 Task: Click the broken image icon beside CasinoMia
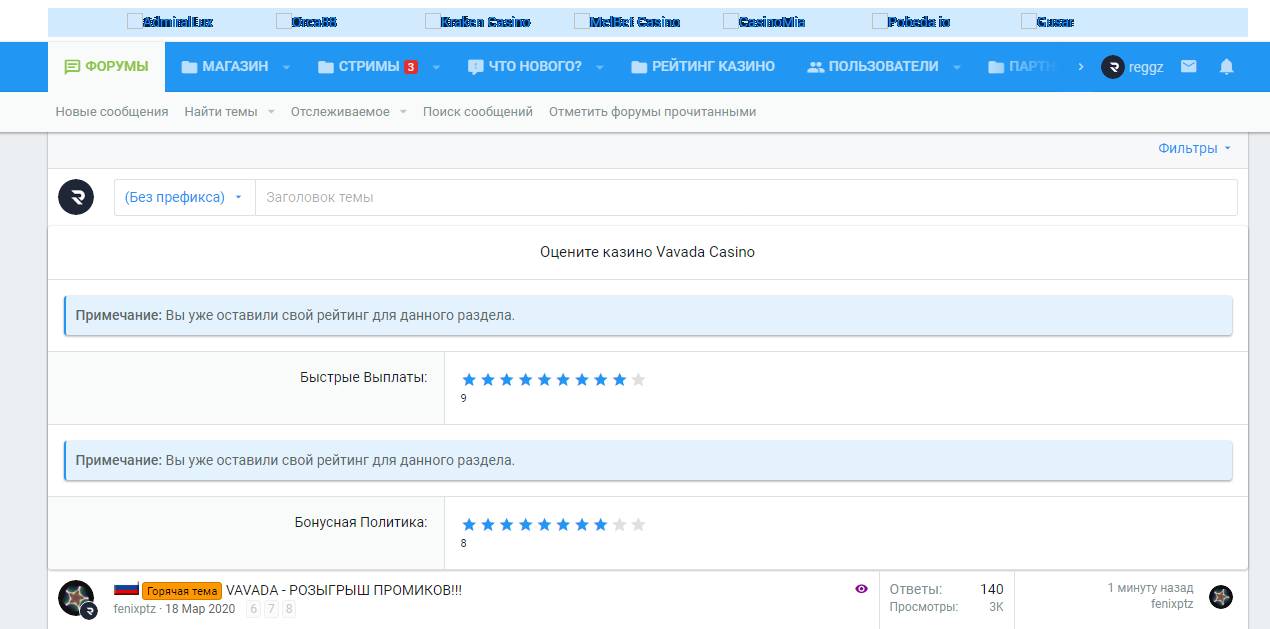click(x=731, y=21)
